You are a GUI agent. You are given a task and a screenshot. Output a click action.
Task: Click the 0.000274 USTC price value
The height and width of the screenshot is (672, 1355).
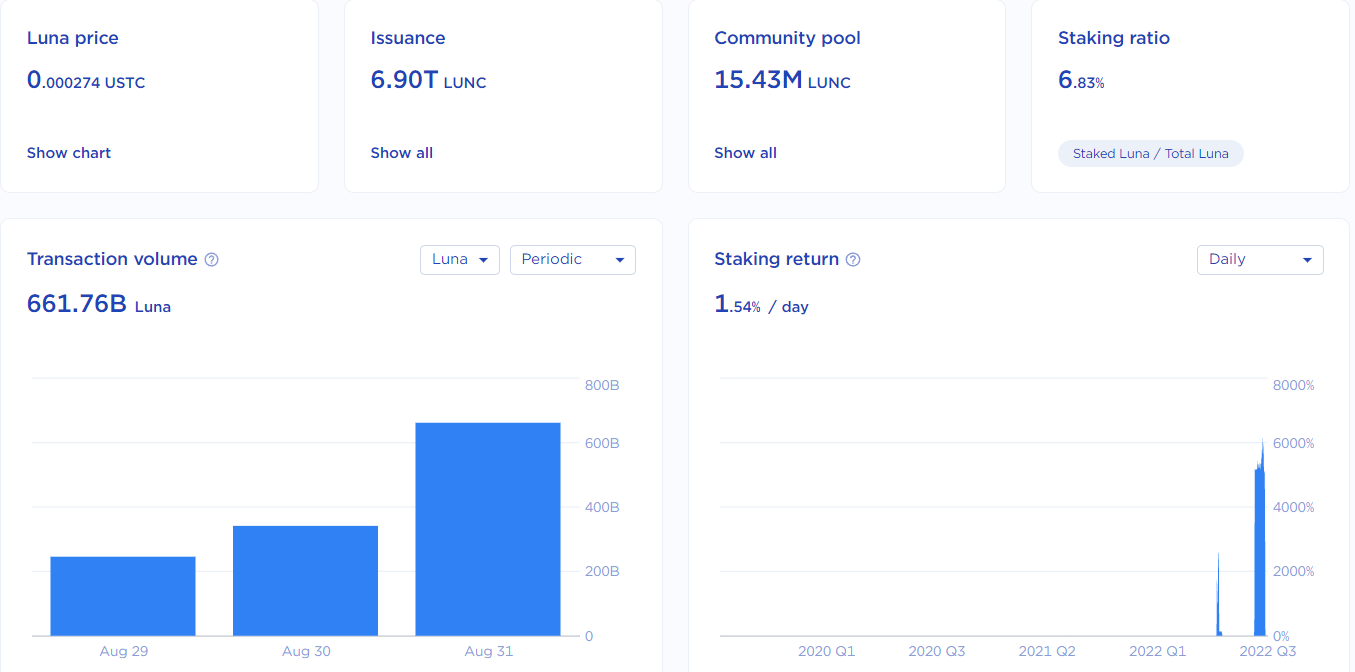[x=86, y=80]
